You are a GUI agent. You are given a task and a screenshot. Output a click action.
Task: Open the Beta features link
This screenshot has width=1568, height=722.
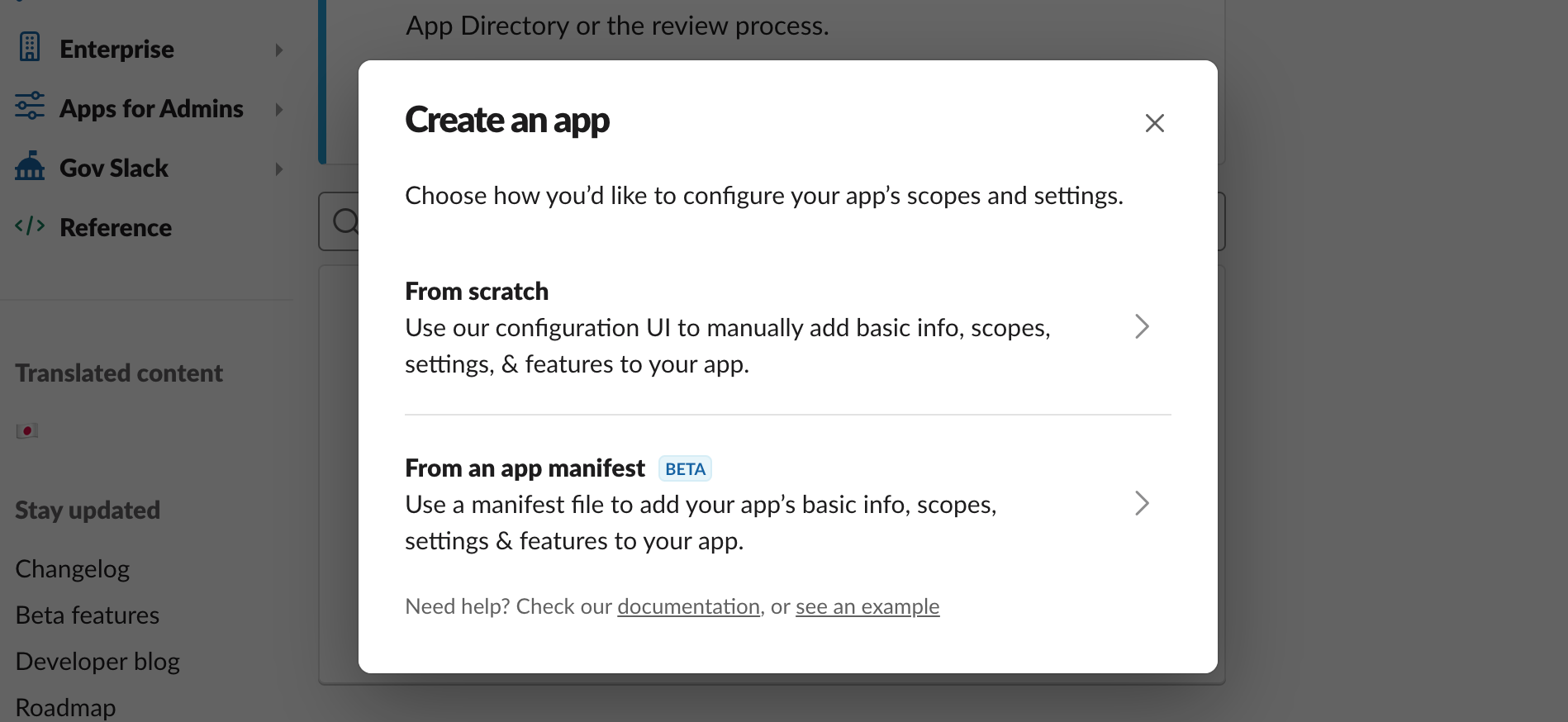coord(88,615)
